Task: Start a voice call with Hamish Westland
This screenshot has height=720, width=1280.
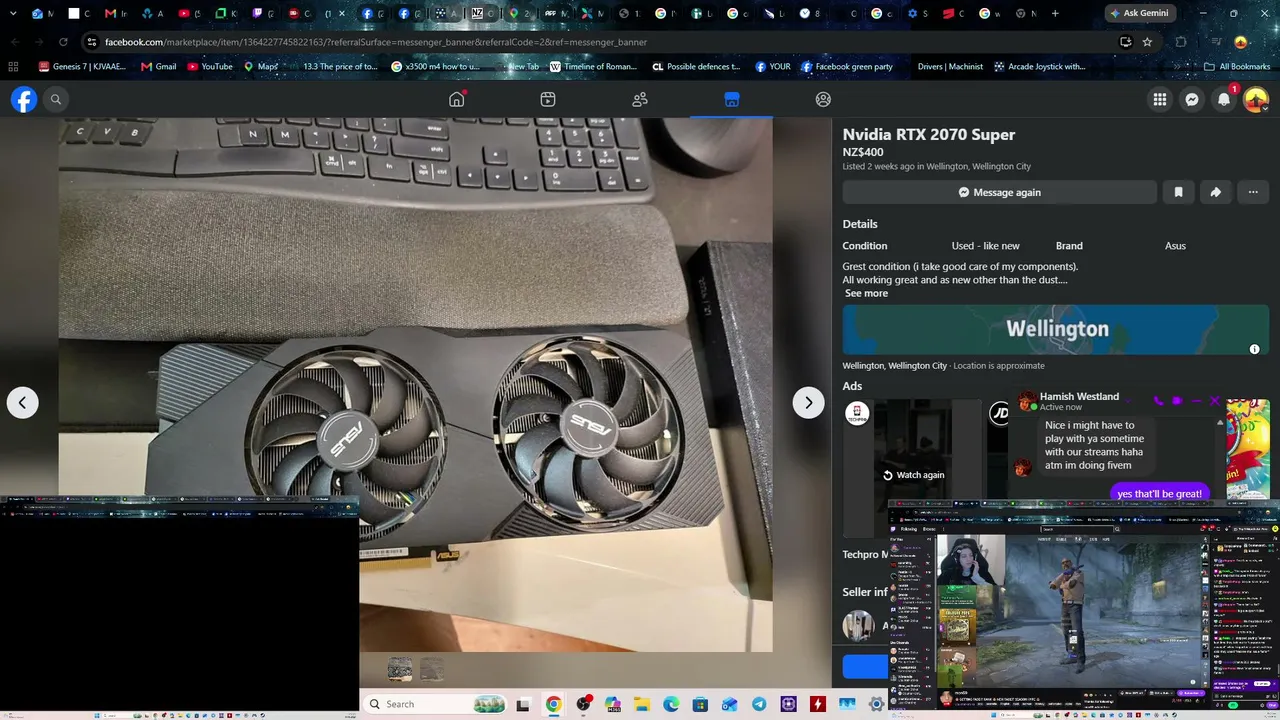Action: click(x=1158, y=401)
